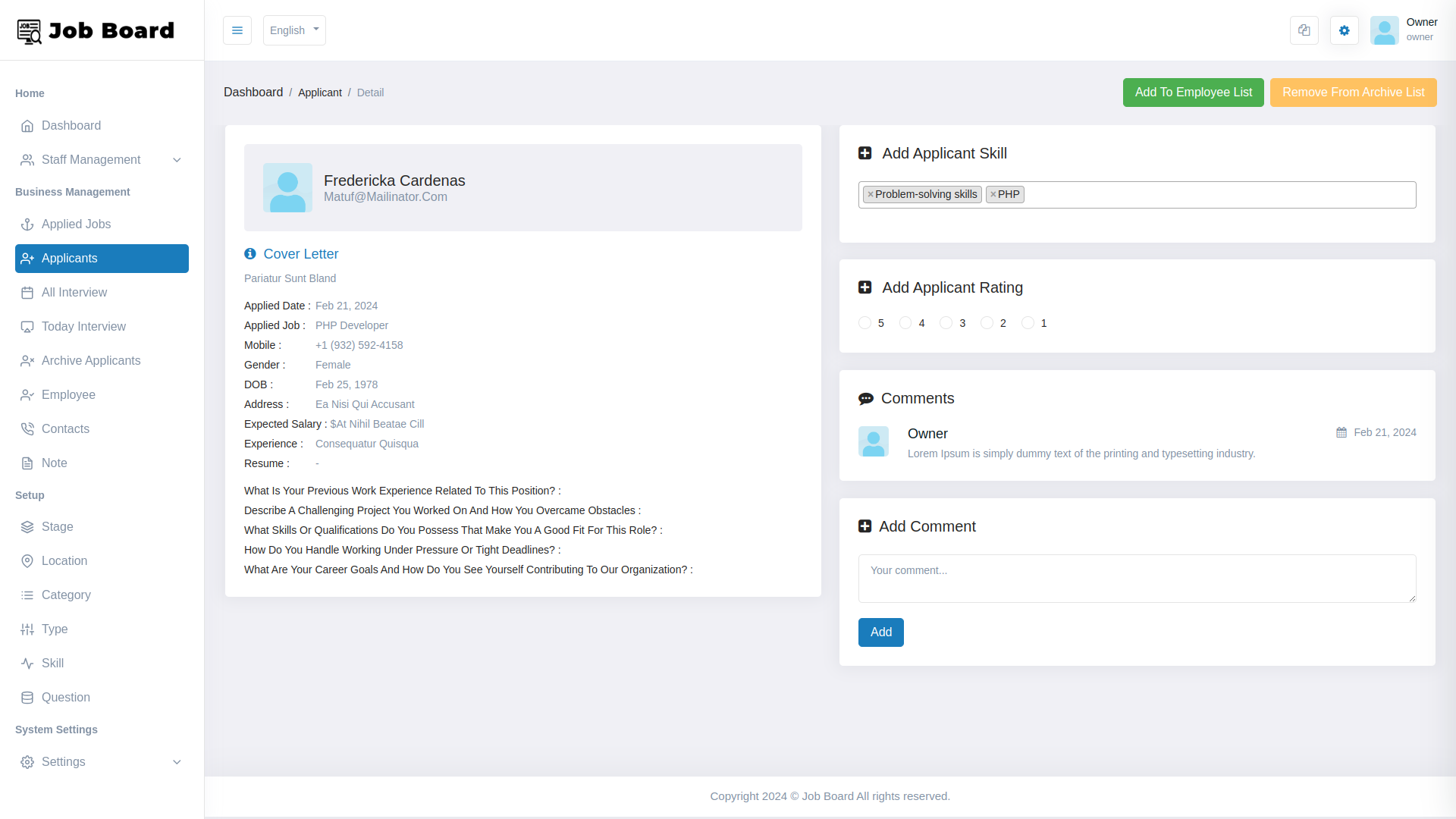Remove the PHP skill tag

[x=994, y=194]
